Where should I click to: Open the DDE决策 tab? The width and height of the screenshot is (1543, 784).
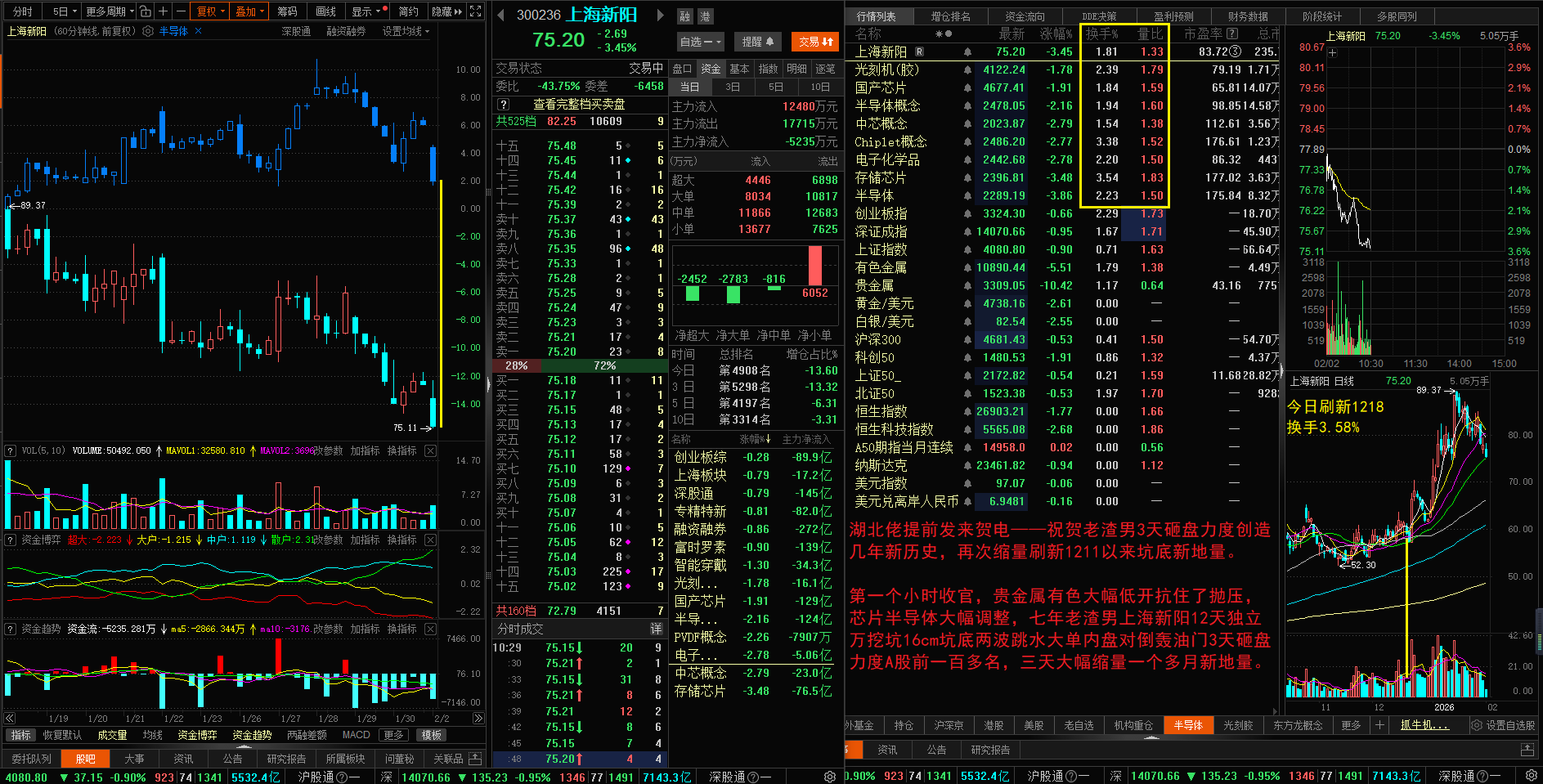point(1099,16)
